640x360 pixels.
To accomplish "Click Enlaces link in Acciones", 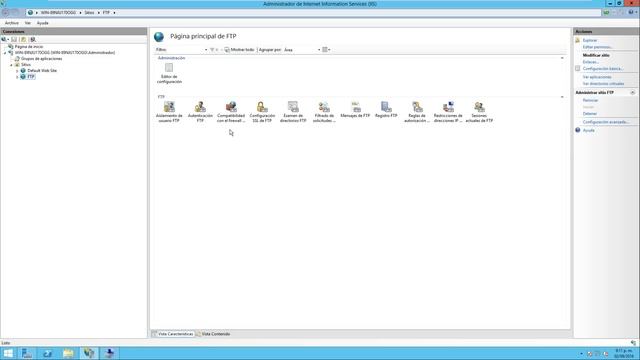I will click(591, 62).
